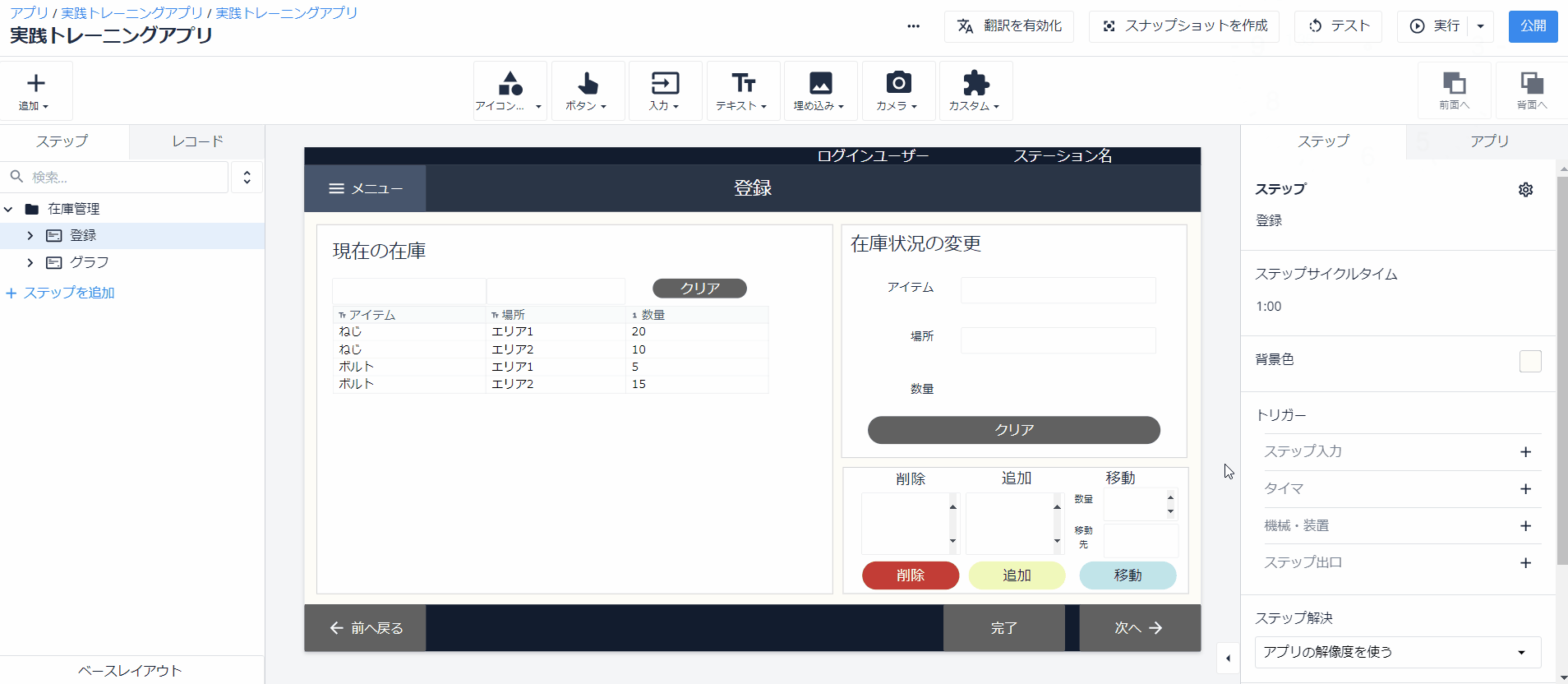Screen dimensions: 1568x684
Task: Click the wide クリア button in 在庫状況の変更
Action: tap(1014, 430)
